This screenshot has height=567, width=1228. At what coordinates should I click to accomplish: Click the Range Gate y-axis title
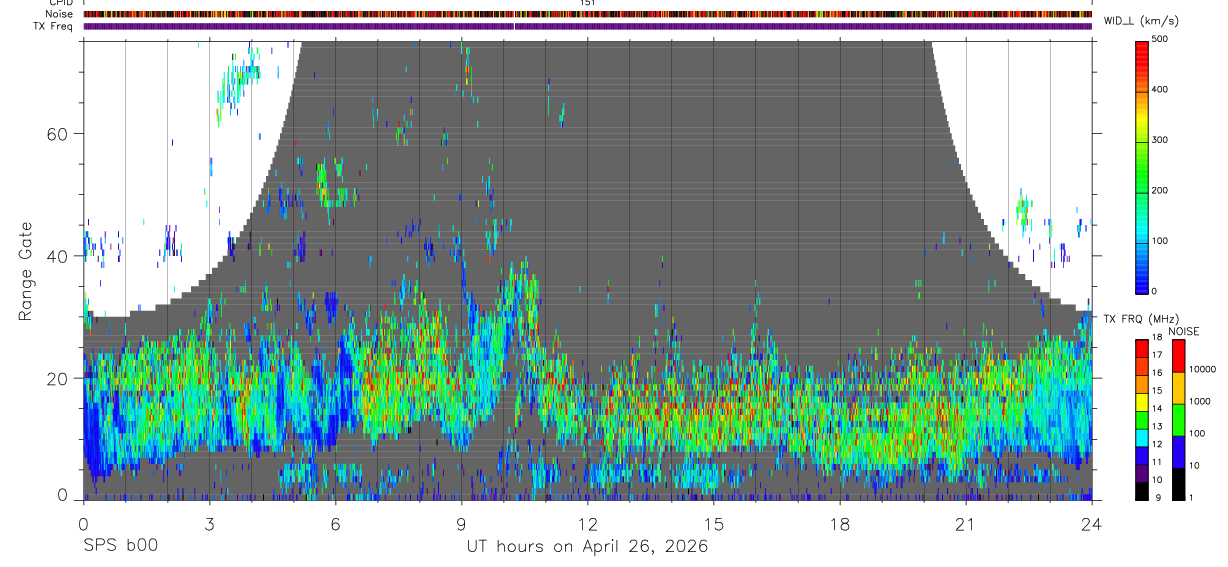(26, 271)
